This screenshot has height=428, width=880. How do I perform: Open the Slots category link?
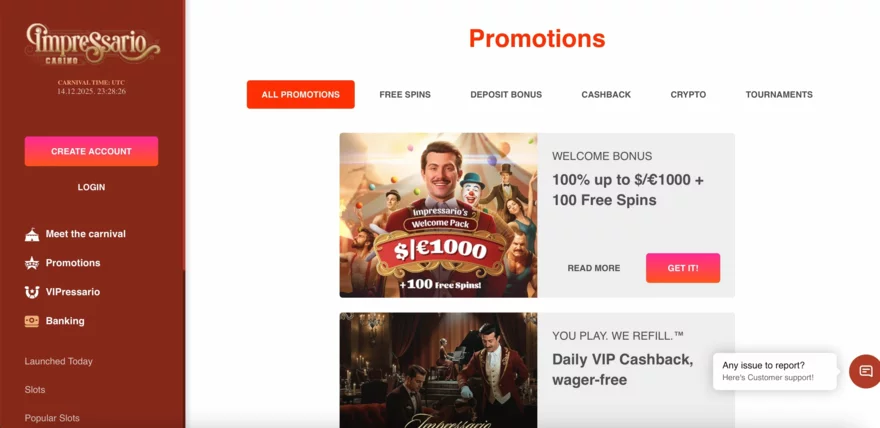click(x=35, y=390)
